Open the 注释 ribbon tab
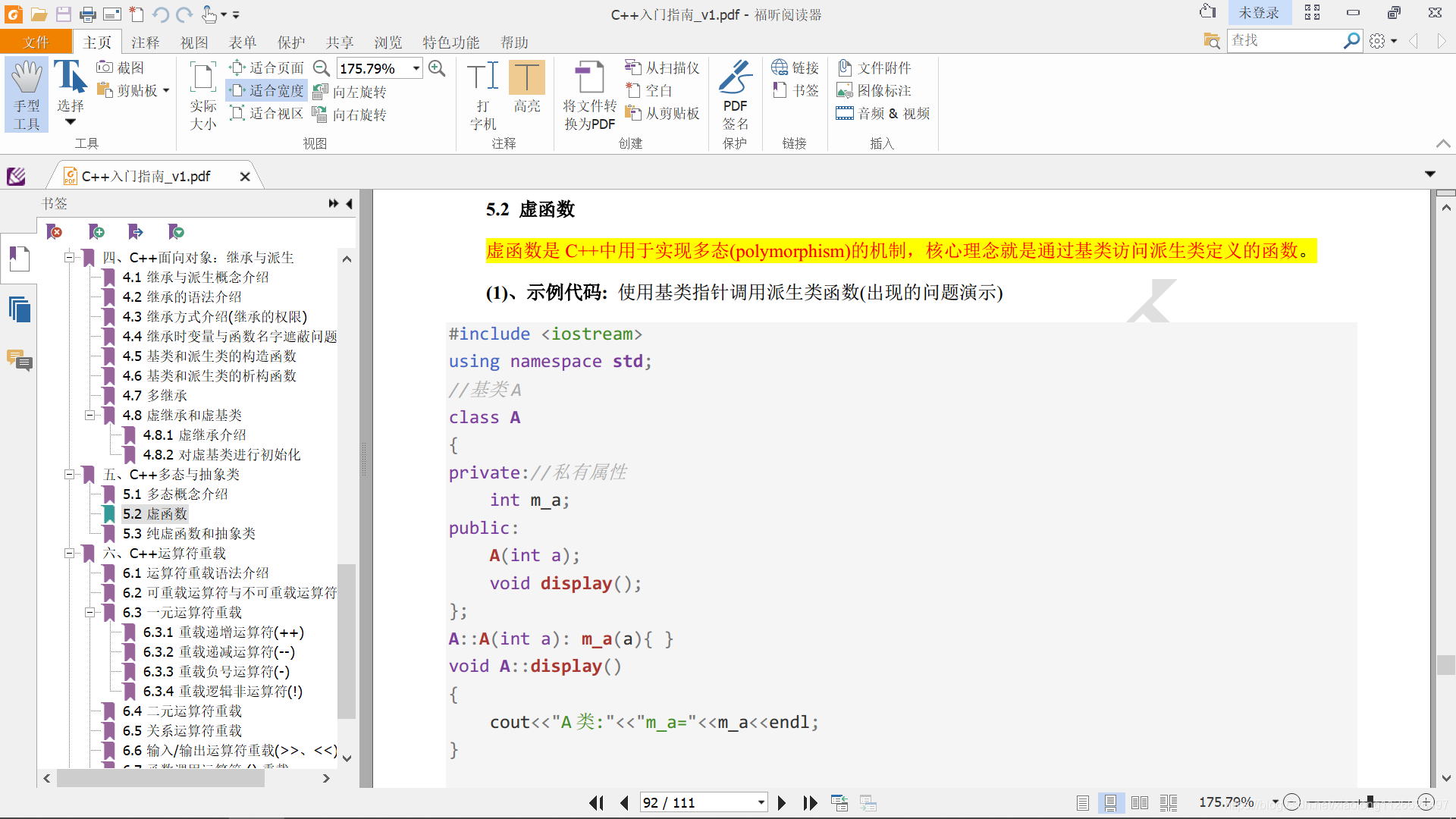1456x819 pixels. 145,42
